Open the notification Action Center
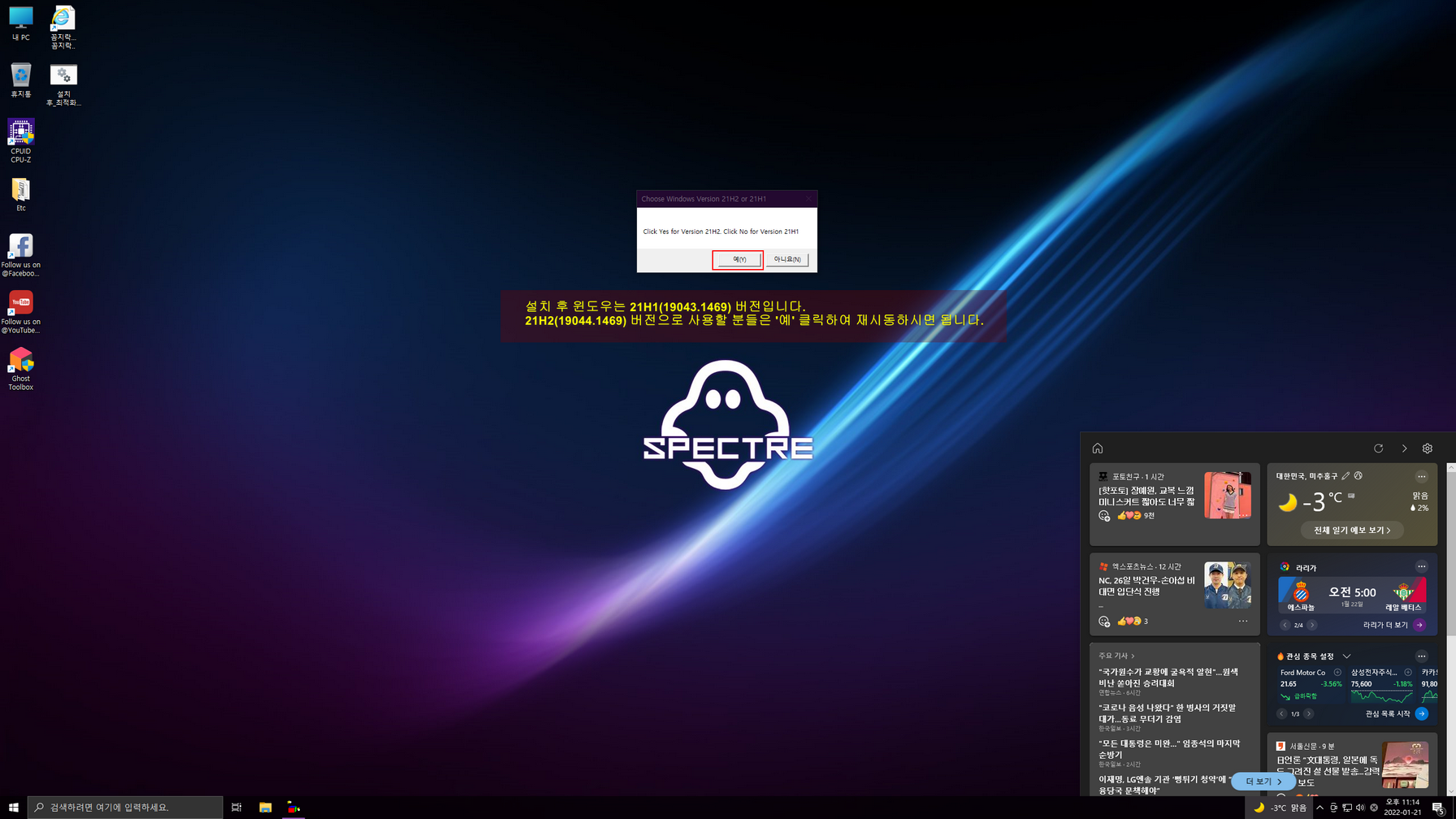The image size is (1456, 819). (1437, 808)
